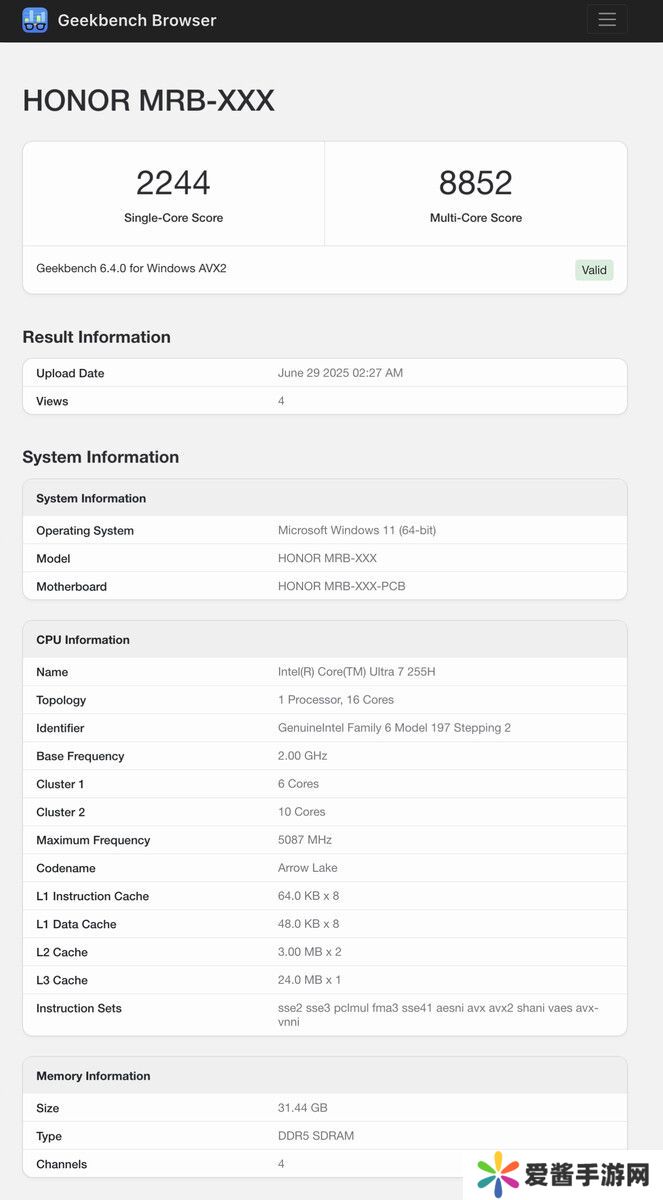Click the CPU Information table header
This screenshot has width=663, height=1200.
click(x=83, y=640)
